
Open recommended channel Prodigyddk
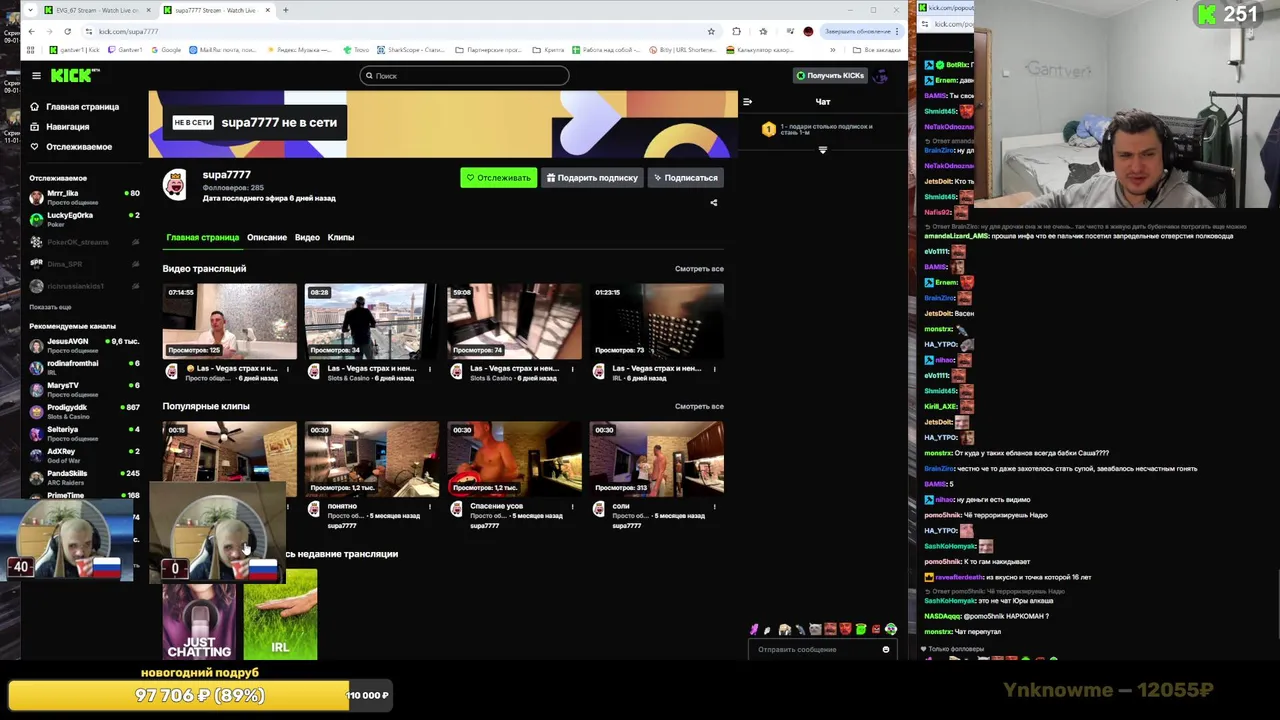click(85, 411)
